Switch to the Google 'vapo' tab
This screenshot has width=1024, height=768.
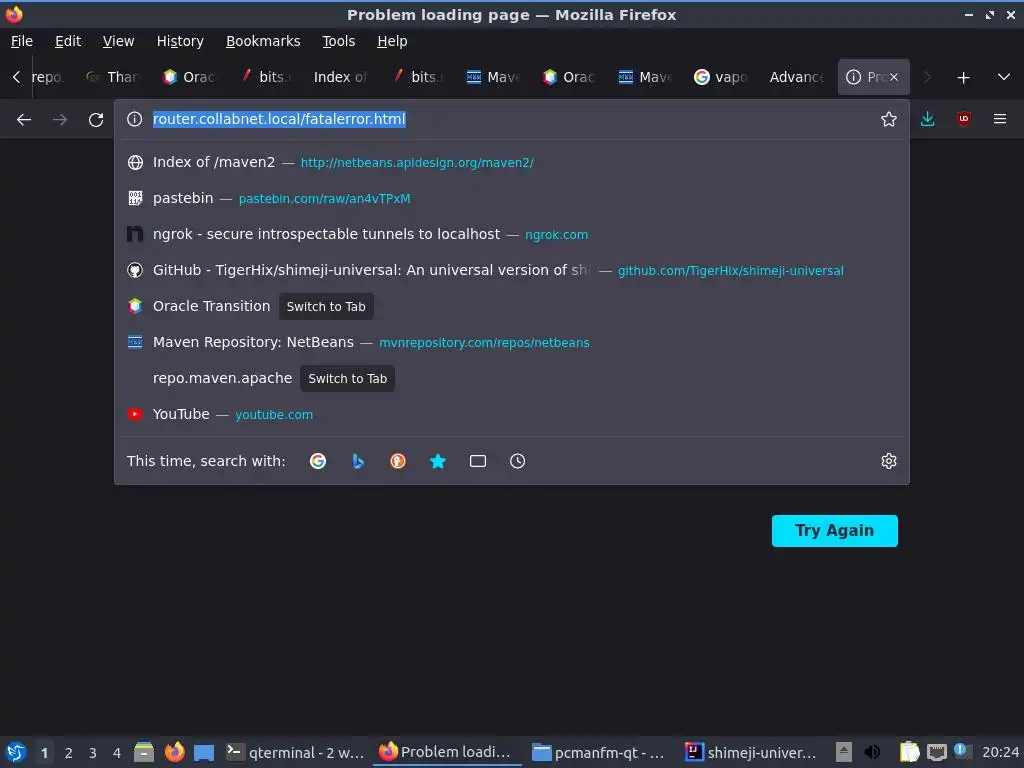coord(721,77)
